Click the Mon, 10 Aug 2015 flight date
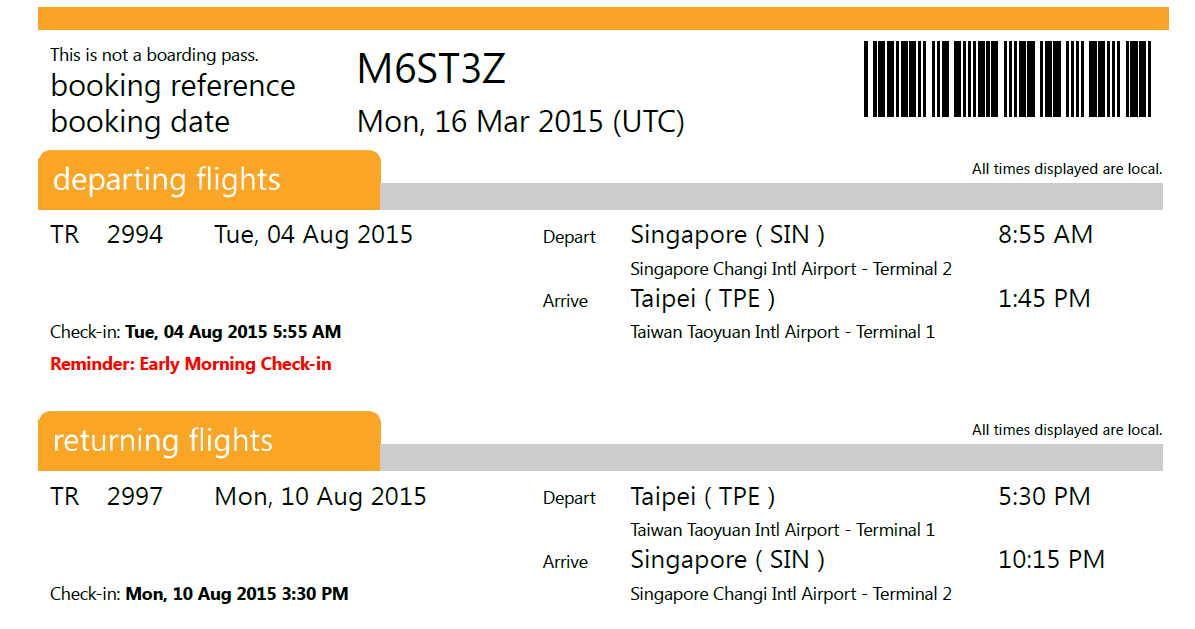The width and height of the screenshot is (1195, 629). point(320,497)
